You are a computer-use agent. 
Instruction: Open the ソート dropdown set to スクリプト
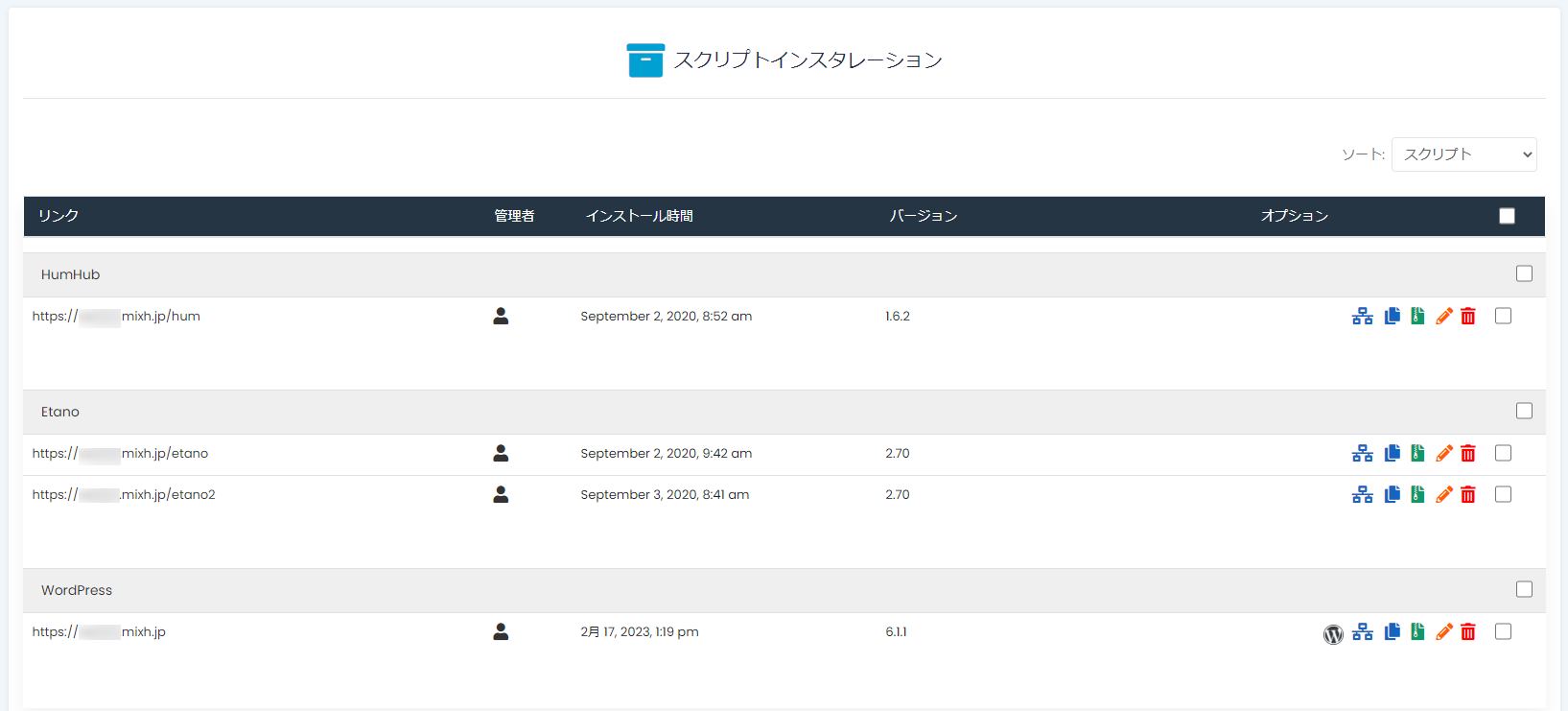point(1463,154)
